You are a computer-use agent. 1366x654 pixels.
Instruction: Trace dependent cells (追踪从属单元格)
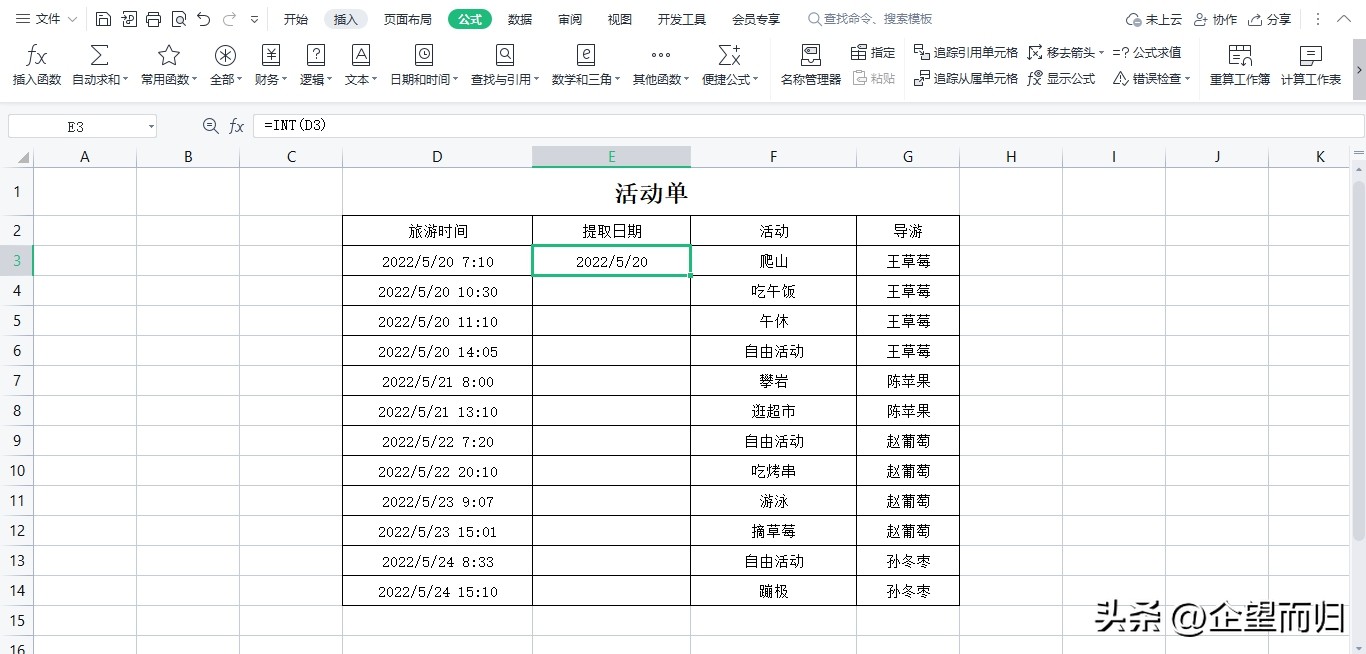tap(966, 78)
